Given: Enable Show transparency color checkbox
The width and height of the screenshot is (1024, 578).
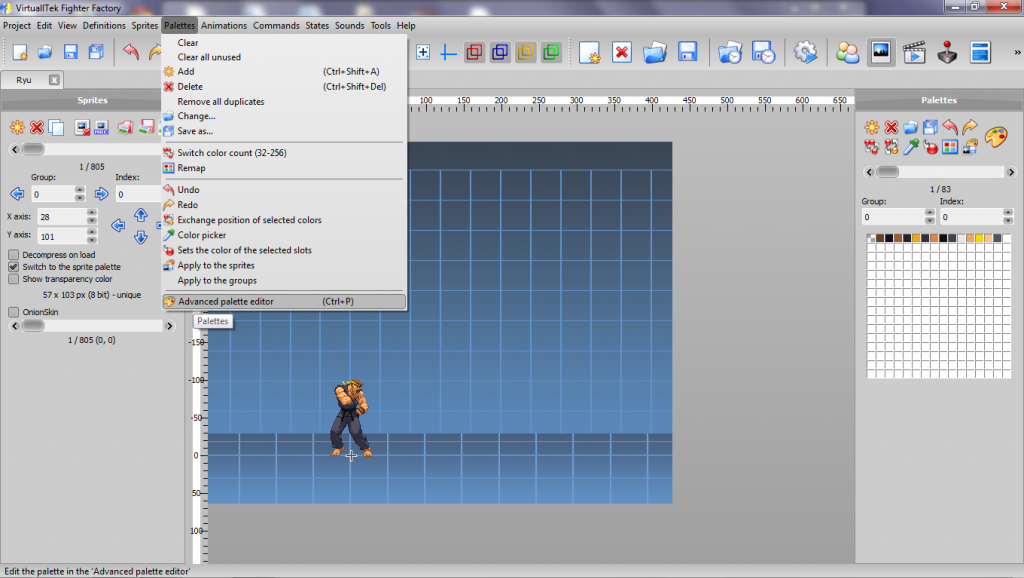Looking at the screenshot, I should (x=14, y=279).
